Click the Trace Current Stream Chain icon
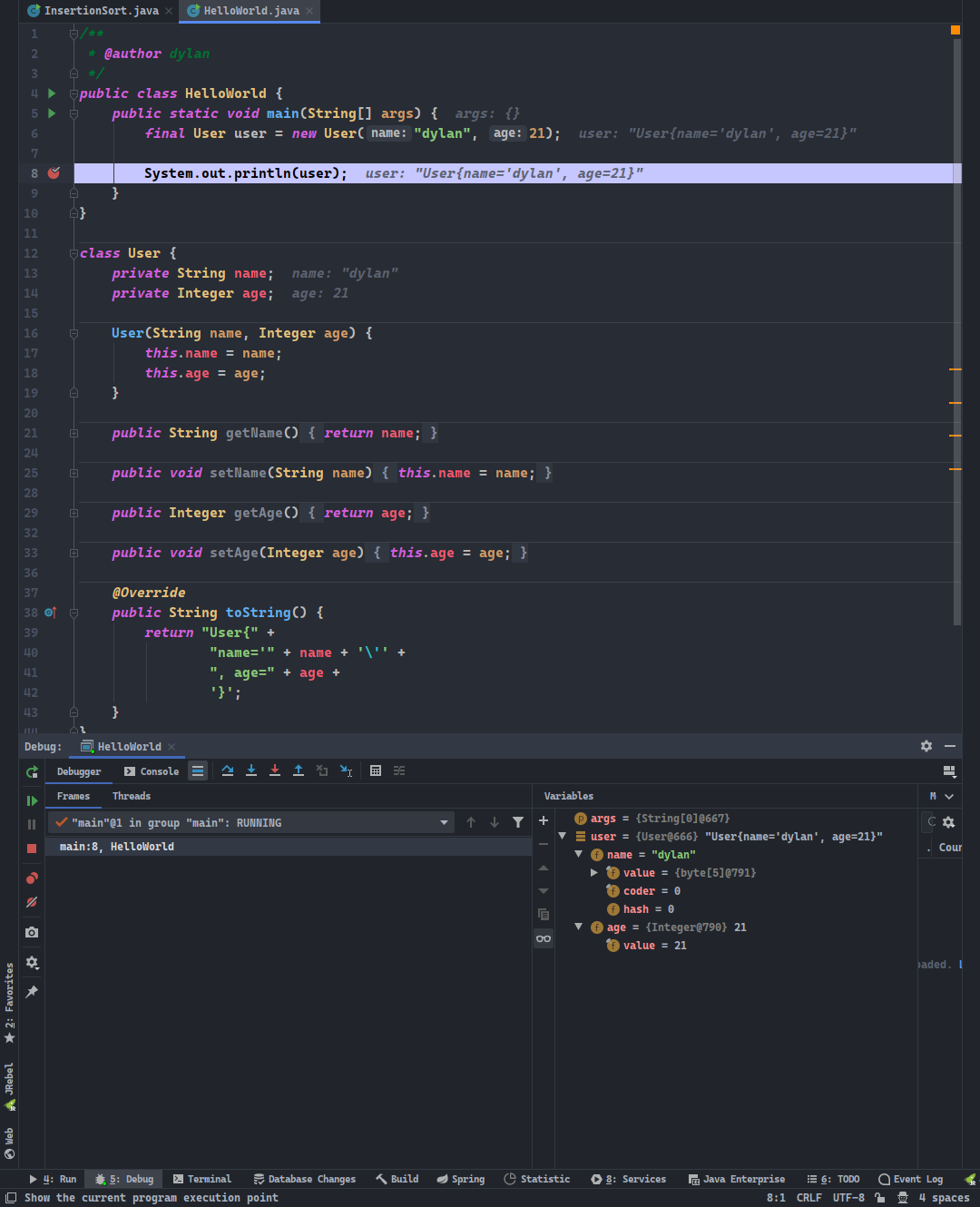 (399, 771)
